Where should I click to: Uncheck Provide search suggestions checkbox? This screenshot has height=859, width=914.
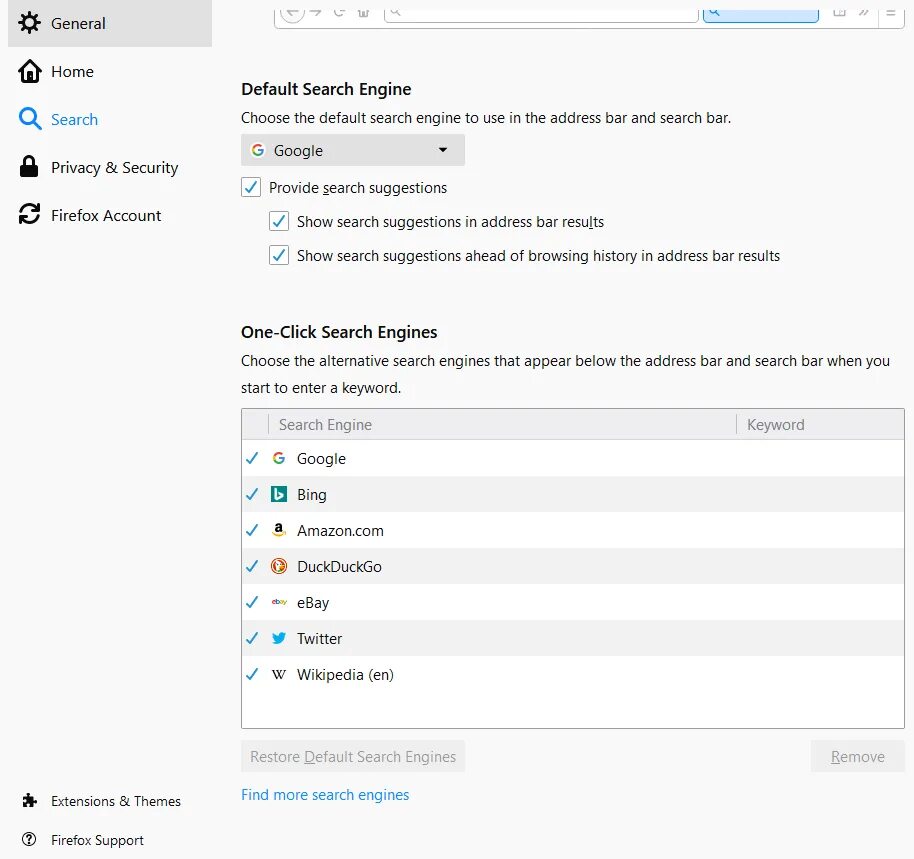point(251,187)
